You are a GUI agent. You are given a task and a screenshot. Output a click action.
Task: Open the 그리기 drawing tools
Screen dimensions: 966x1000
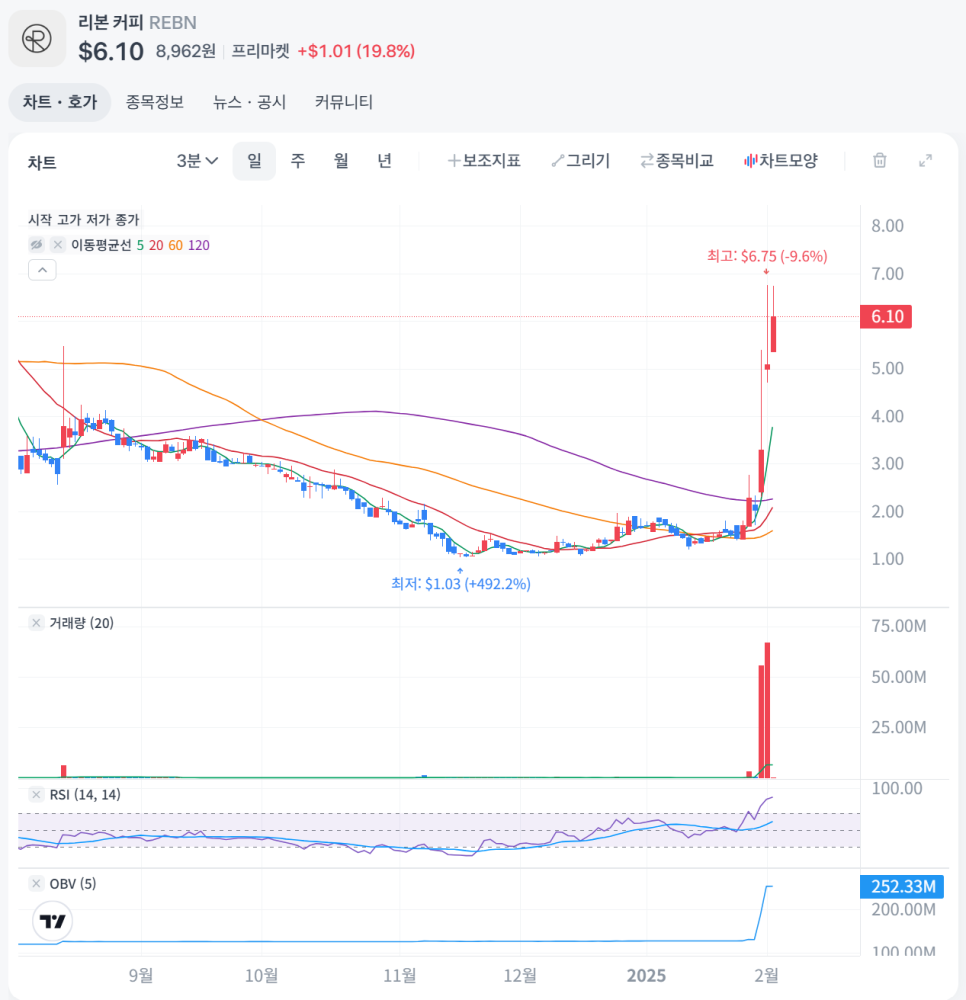pyautogui.click(x=581, y=161)
